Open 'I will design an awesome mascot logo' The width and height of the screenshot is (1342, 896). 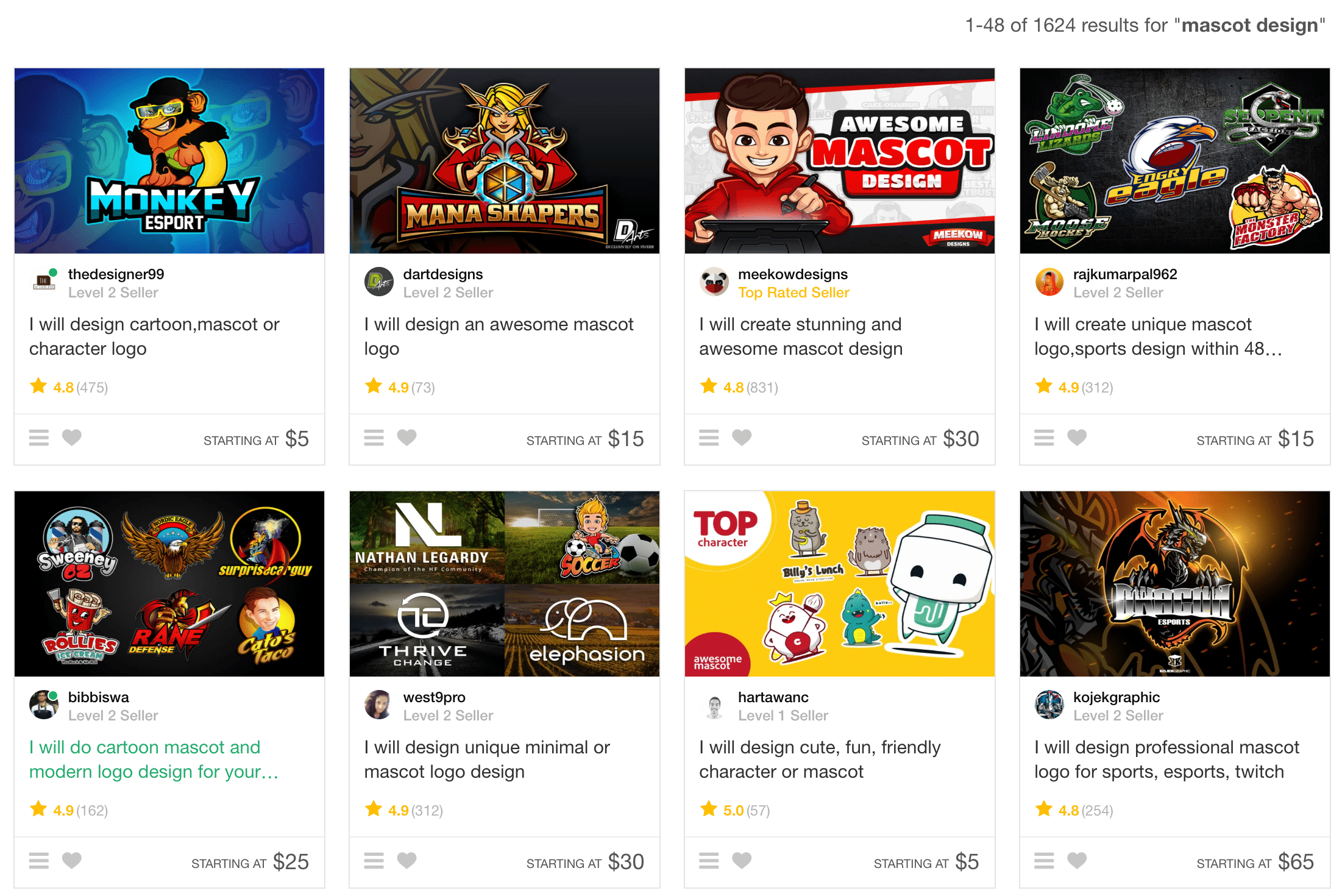point(499,336)
